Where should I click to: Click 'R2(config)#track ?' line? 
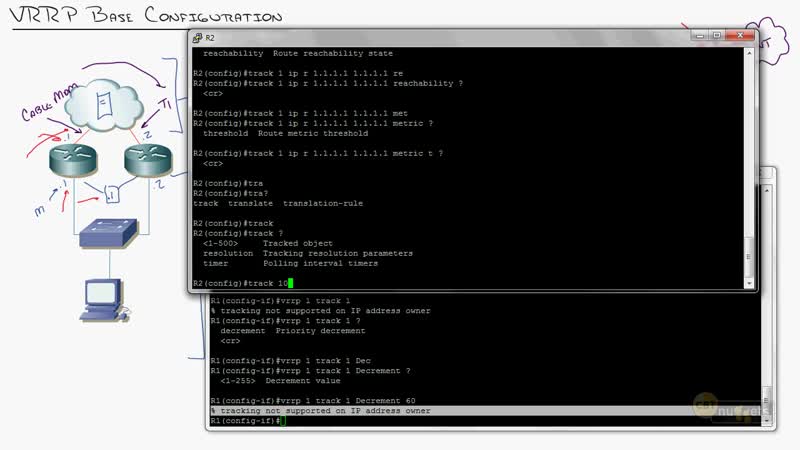coord(238,234)
